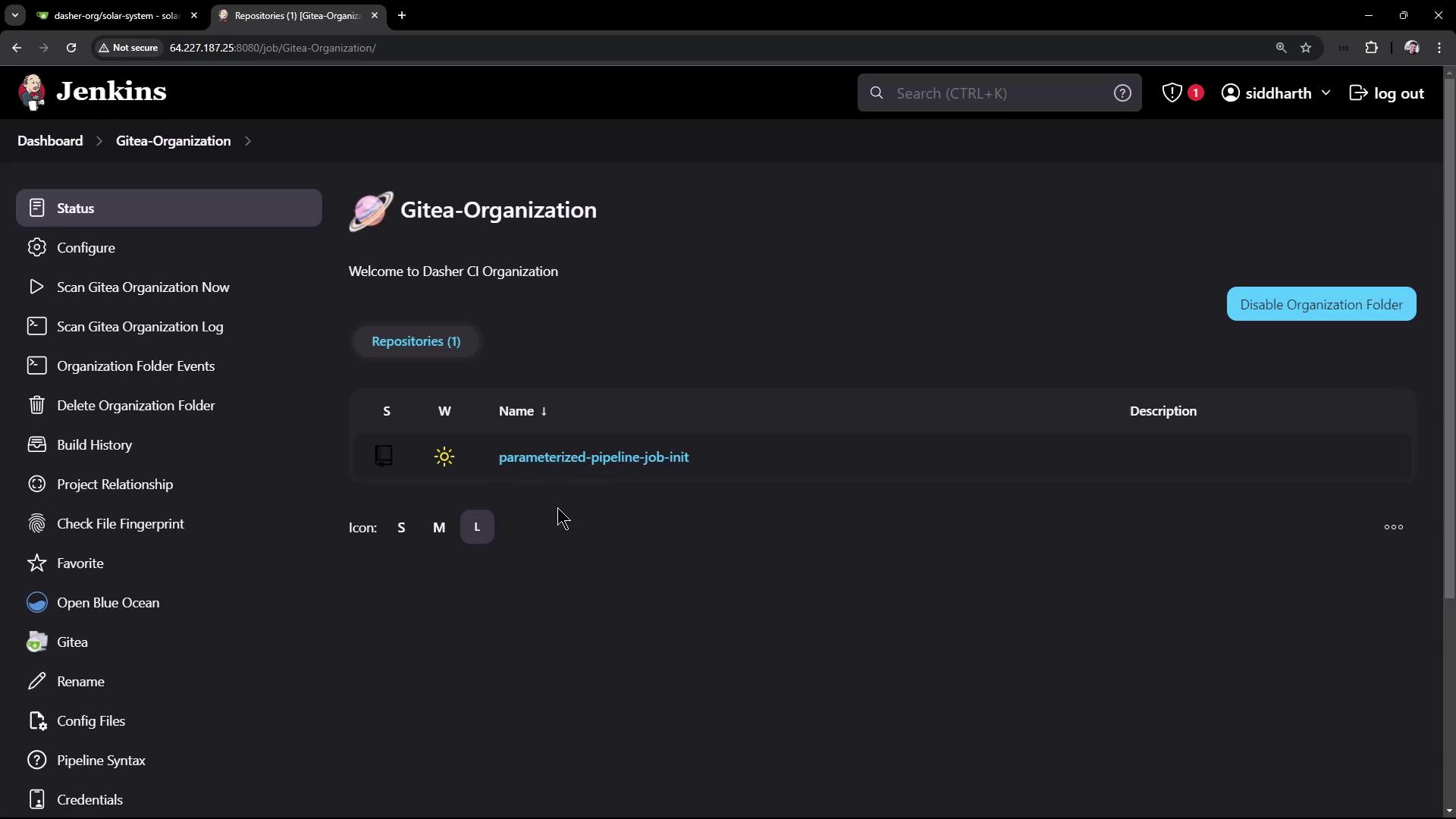Viewport: 1456px width, 819px height.
Task: Expand chevron after Gitea-Organization breadcrumb
Action: tap(248, 141)
